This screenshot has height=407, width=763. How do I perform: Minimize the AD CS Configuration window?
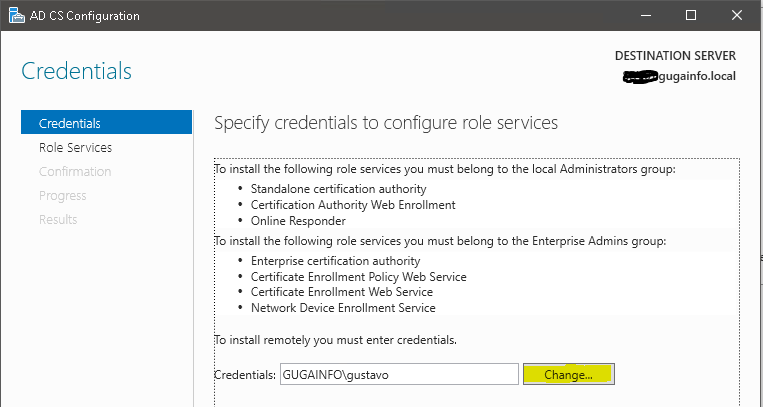point(644,16)
